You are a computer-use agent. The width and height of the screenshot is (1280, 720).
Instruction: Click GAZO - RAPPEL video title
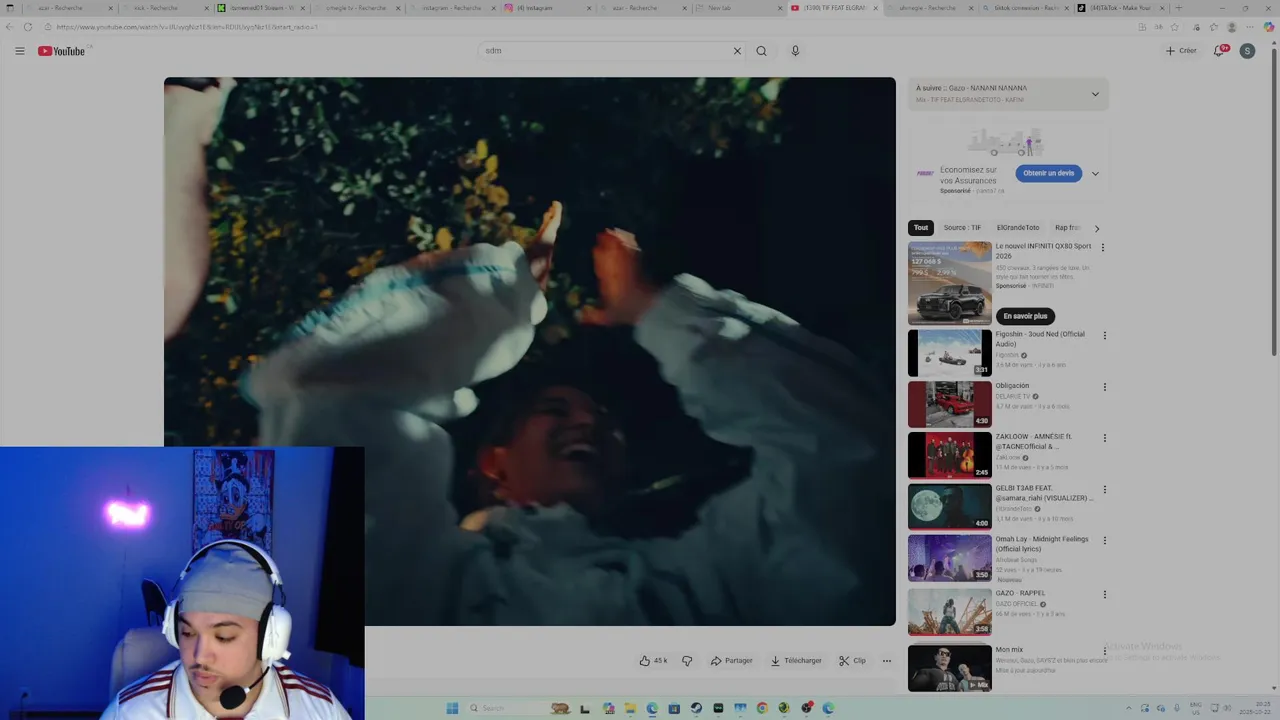[1020, 593]
